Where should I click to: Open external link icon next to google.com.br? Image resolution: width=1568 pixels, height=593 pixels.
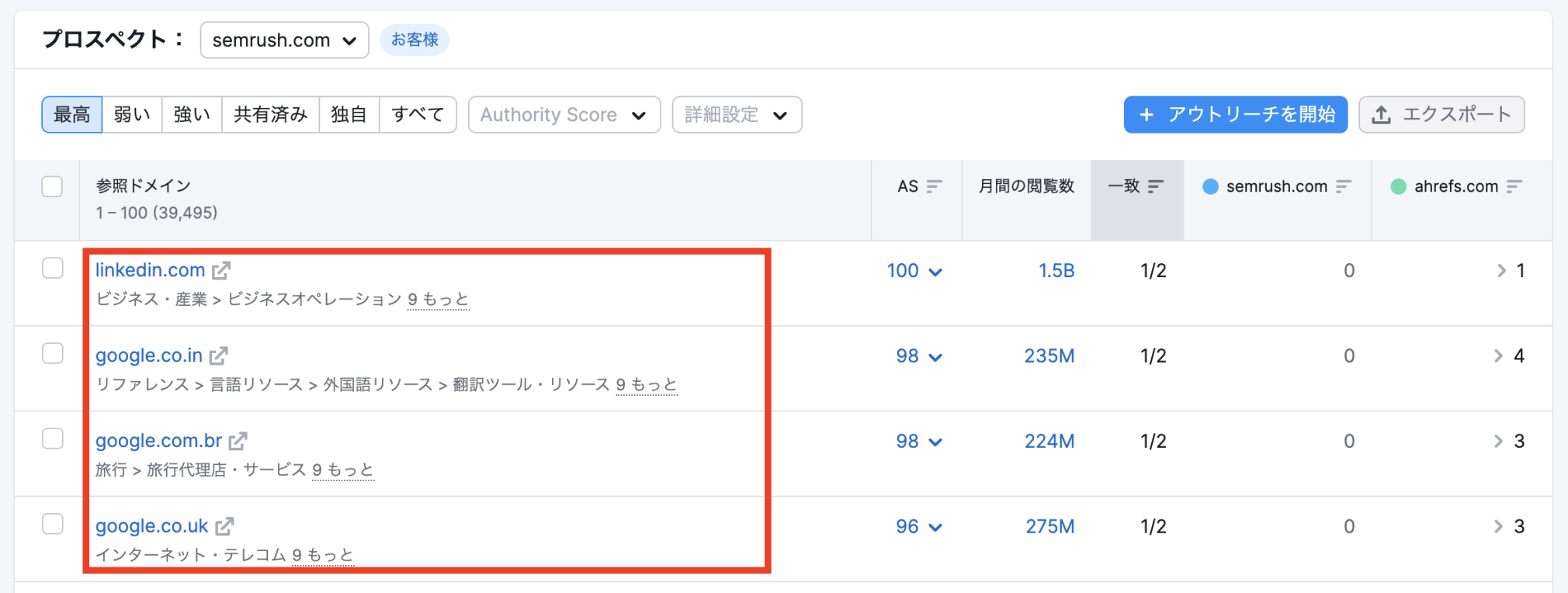[x=238, y=441]
